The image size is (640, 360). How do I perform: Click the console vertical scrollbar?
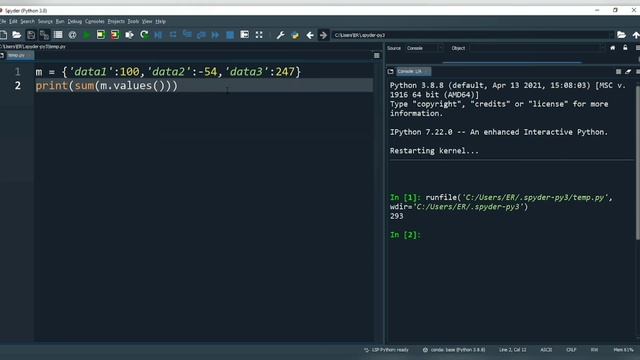[x=638, y=163]
